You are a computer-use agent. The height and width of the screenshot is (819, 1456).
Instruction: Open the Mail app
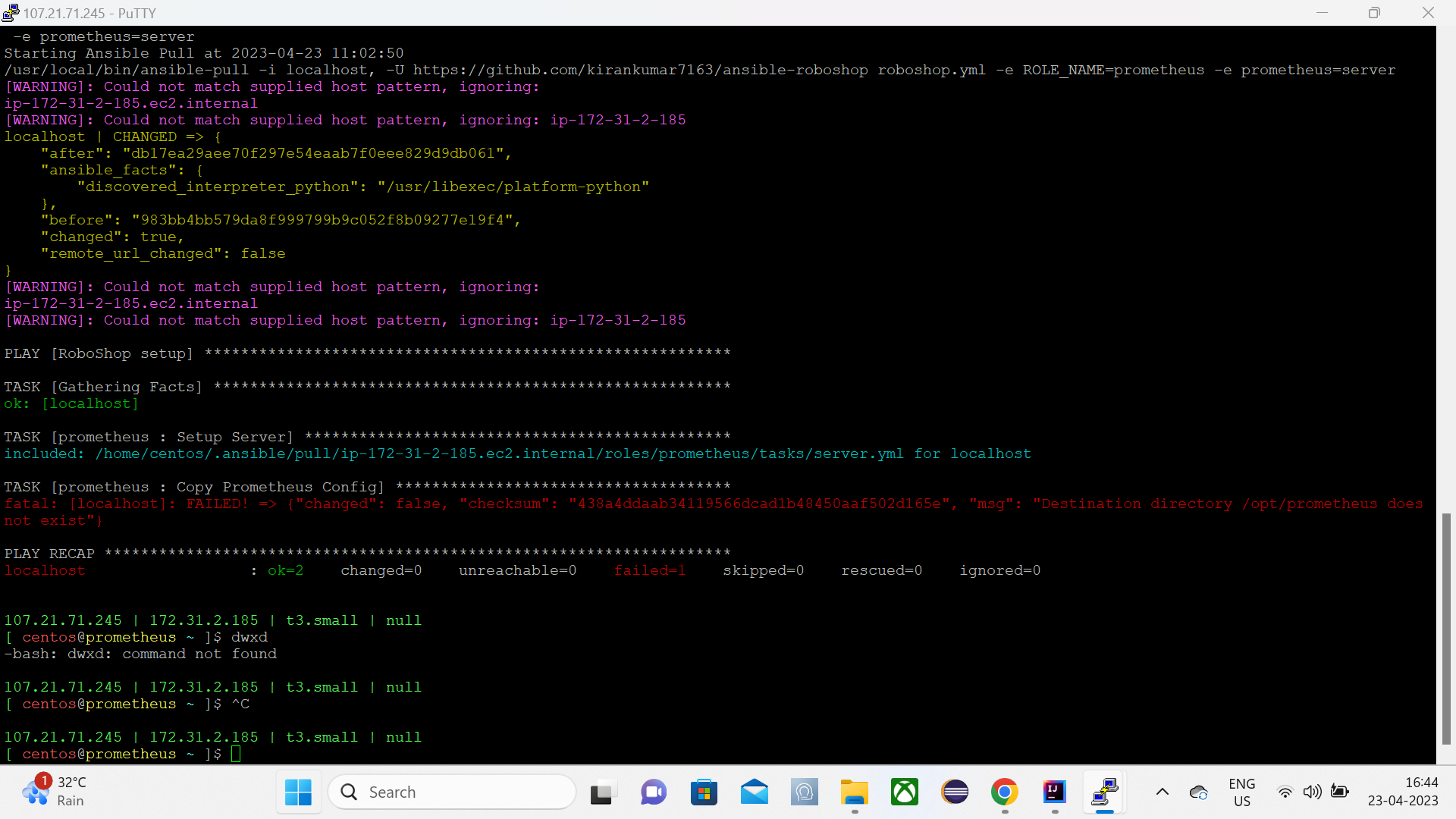click(755, 792)
